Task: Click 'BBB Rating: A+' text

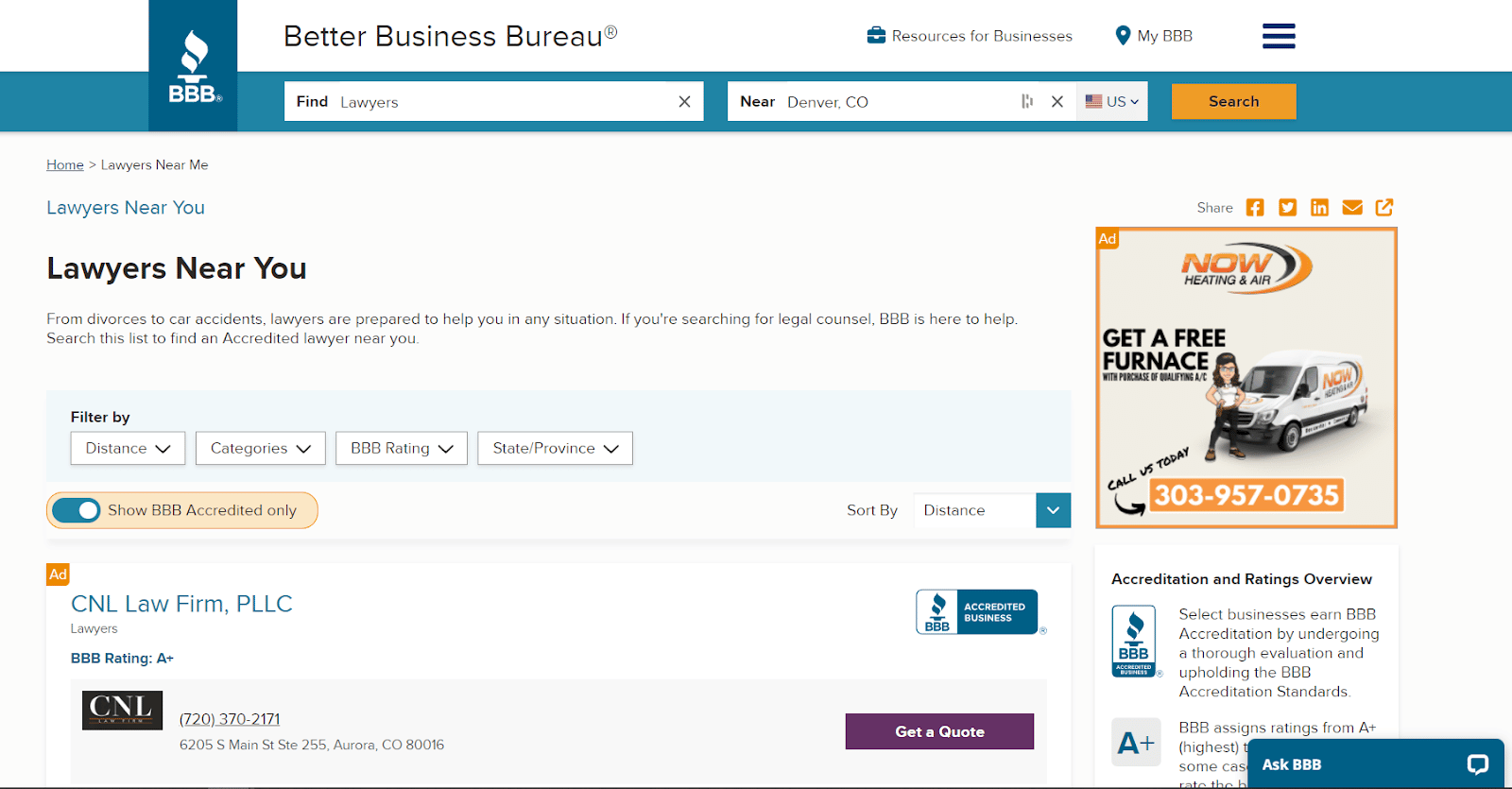Action: [122, 659]
